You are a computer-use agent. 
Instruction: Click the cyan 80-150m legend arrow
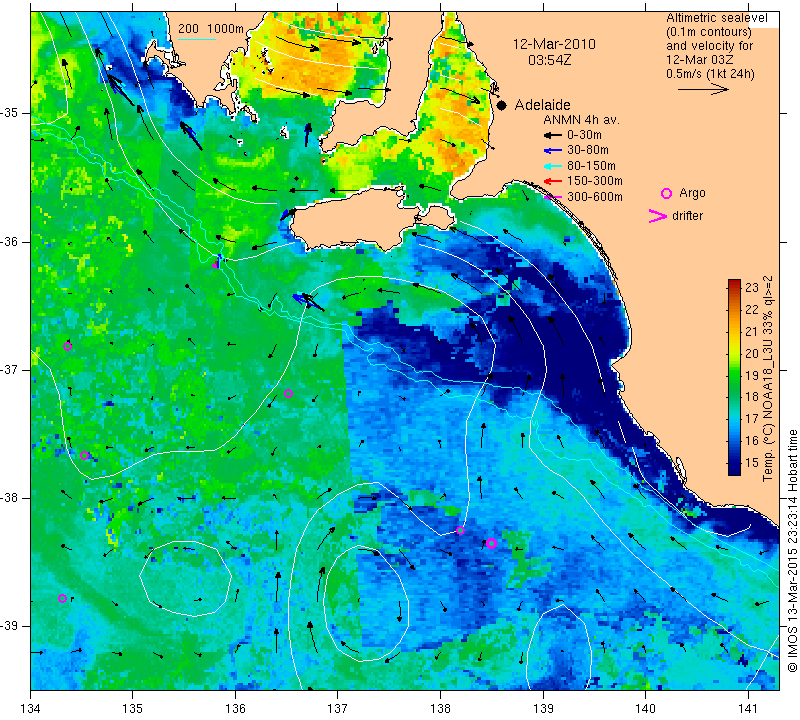point(553,166)
